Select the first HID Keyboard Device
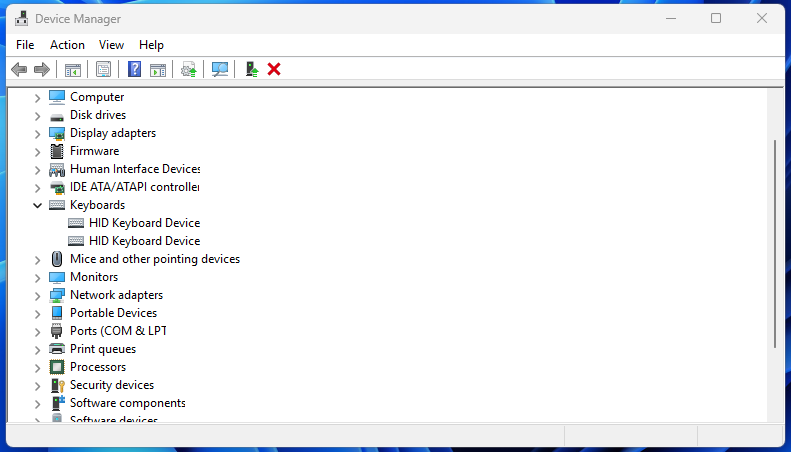The width and height of the screenshot is (791, 452). click(x=144, y=223)
